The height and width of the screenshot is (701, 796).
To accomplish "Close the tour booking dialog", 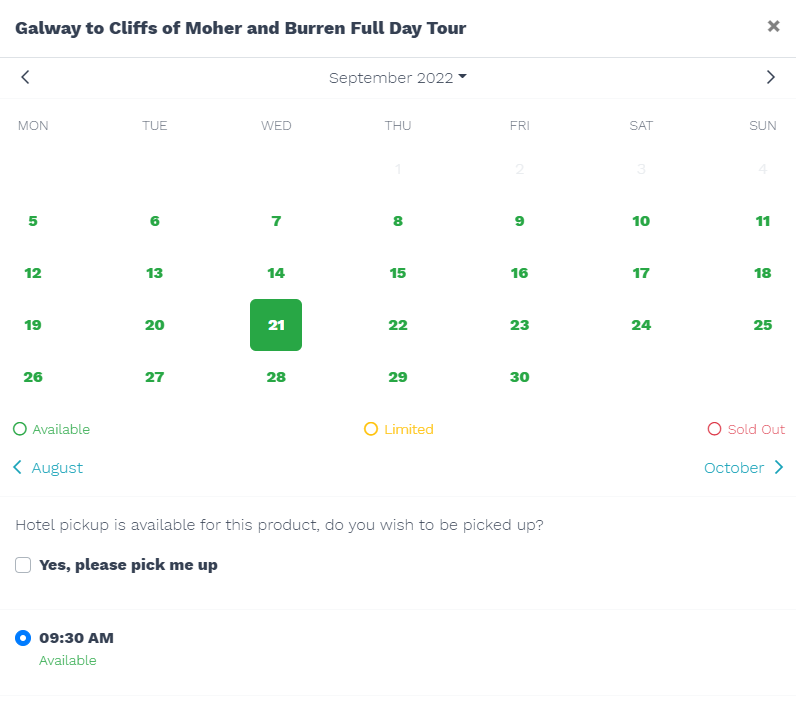I will tap(773, 26).
